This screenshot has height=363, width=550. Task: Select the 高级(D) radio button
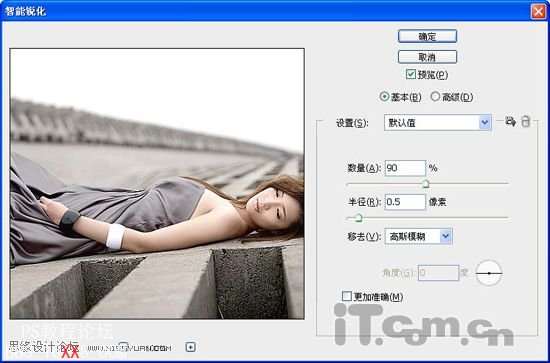click(x=435, y=96)
